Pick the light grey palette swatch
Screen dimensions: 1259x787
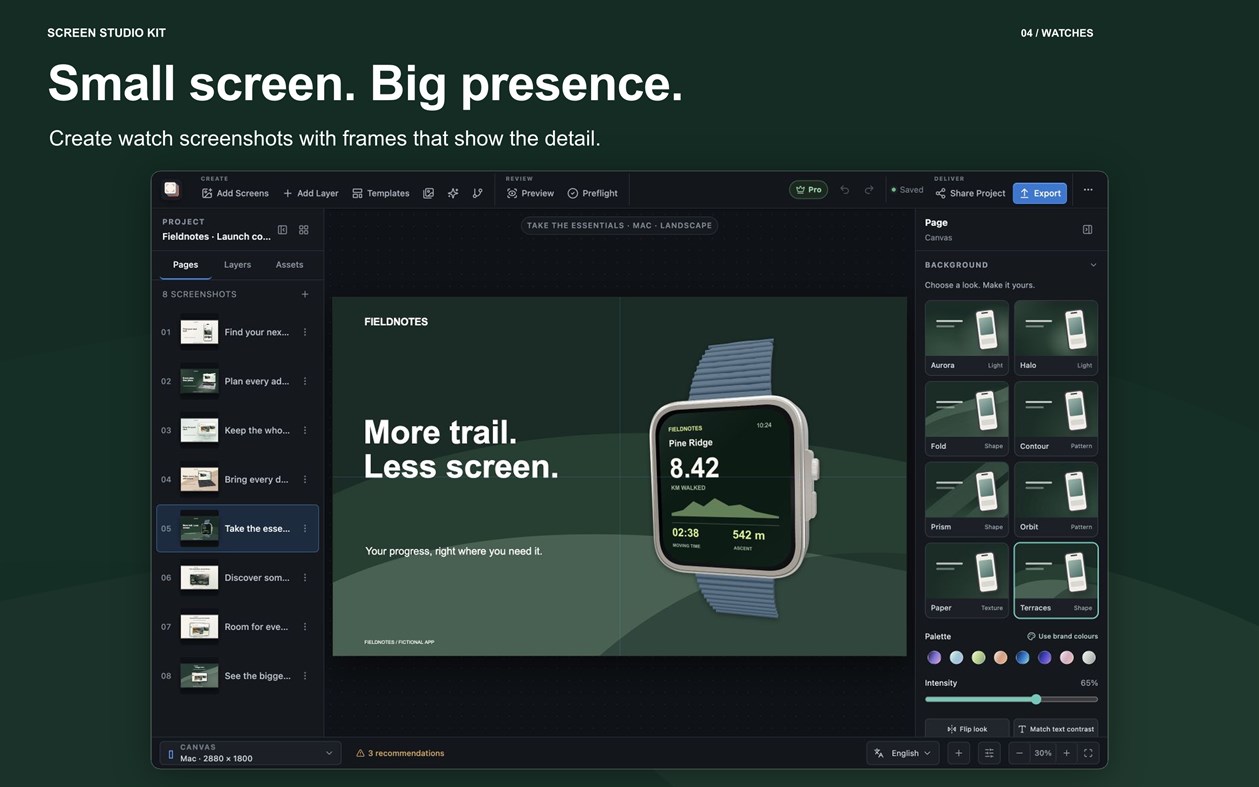[x=1089, y=657]
